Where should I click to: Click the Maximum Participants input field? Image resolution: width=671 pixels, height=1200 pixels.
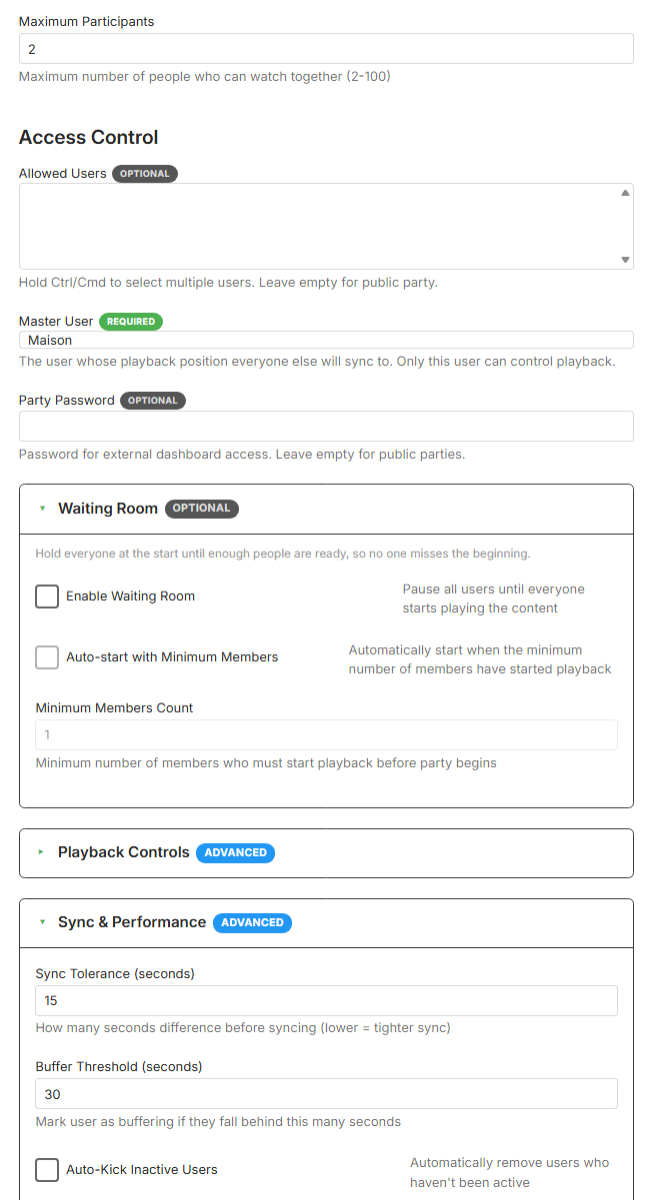(x=326, y=49)
